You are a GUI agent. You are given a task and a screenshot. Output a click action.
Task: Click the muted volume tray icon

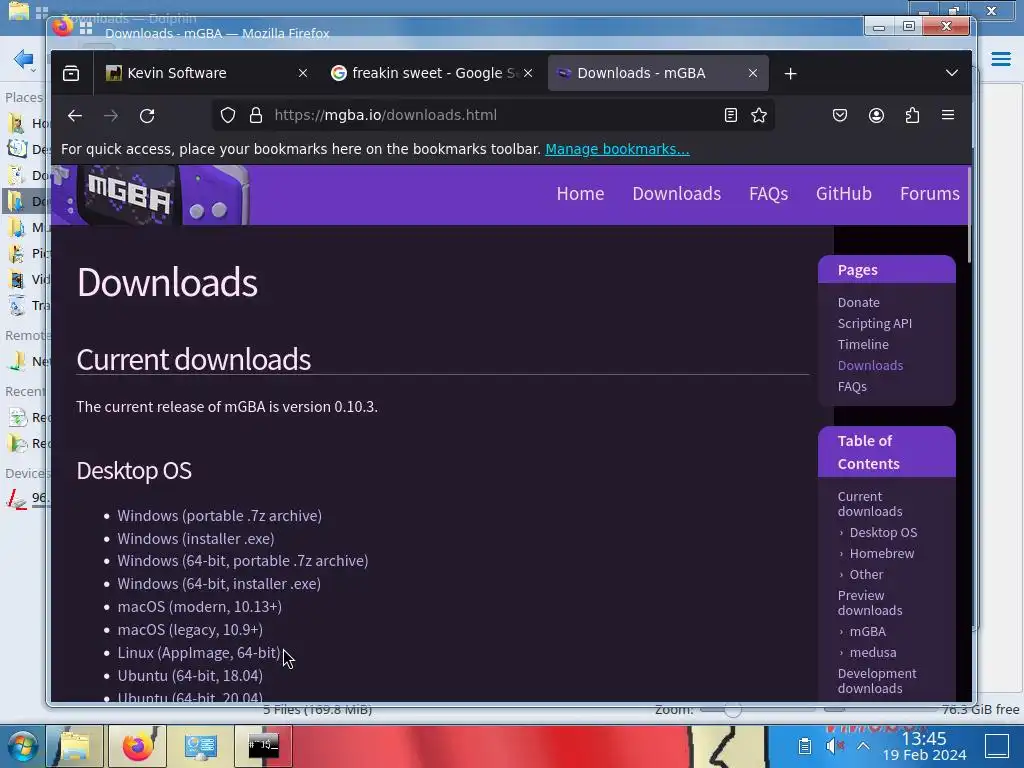pyautogui.click(x=834, y=746)
